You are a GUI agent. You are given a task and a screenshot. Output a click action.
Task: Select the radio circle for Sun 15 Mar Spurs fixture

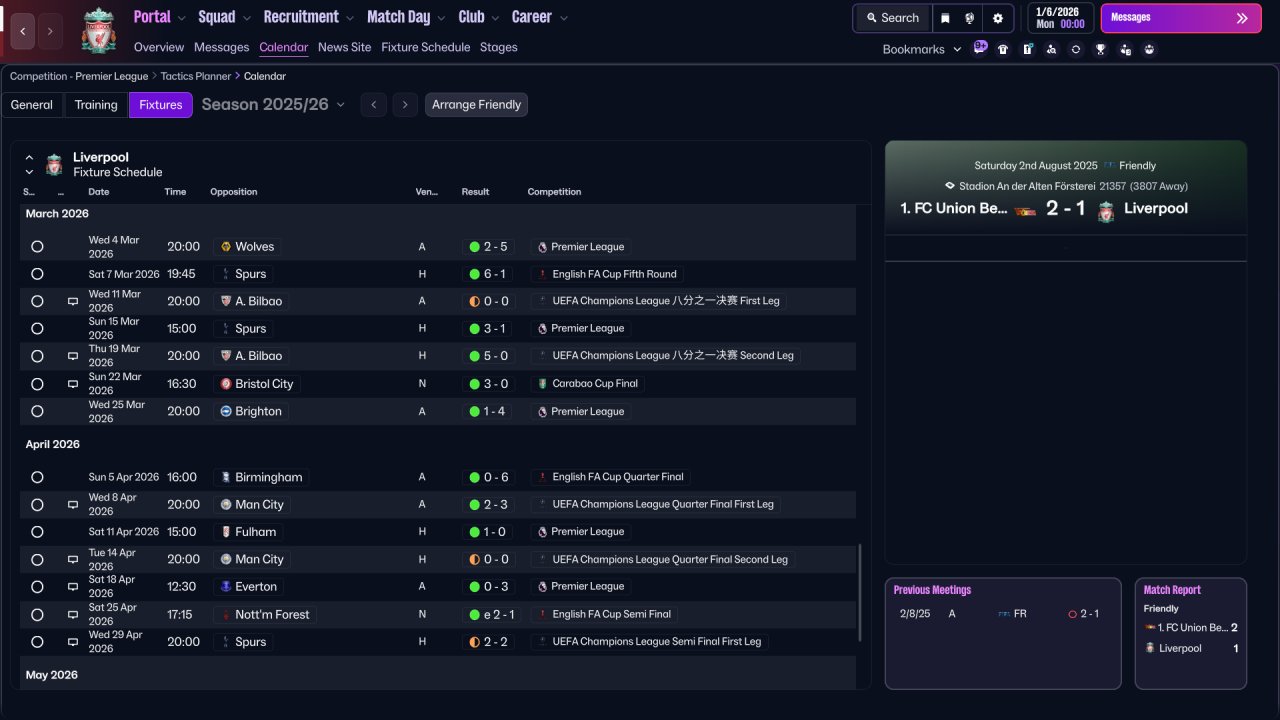(37, 329)
